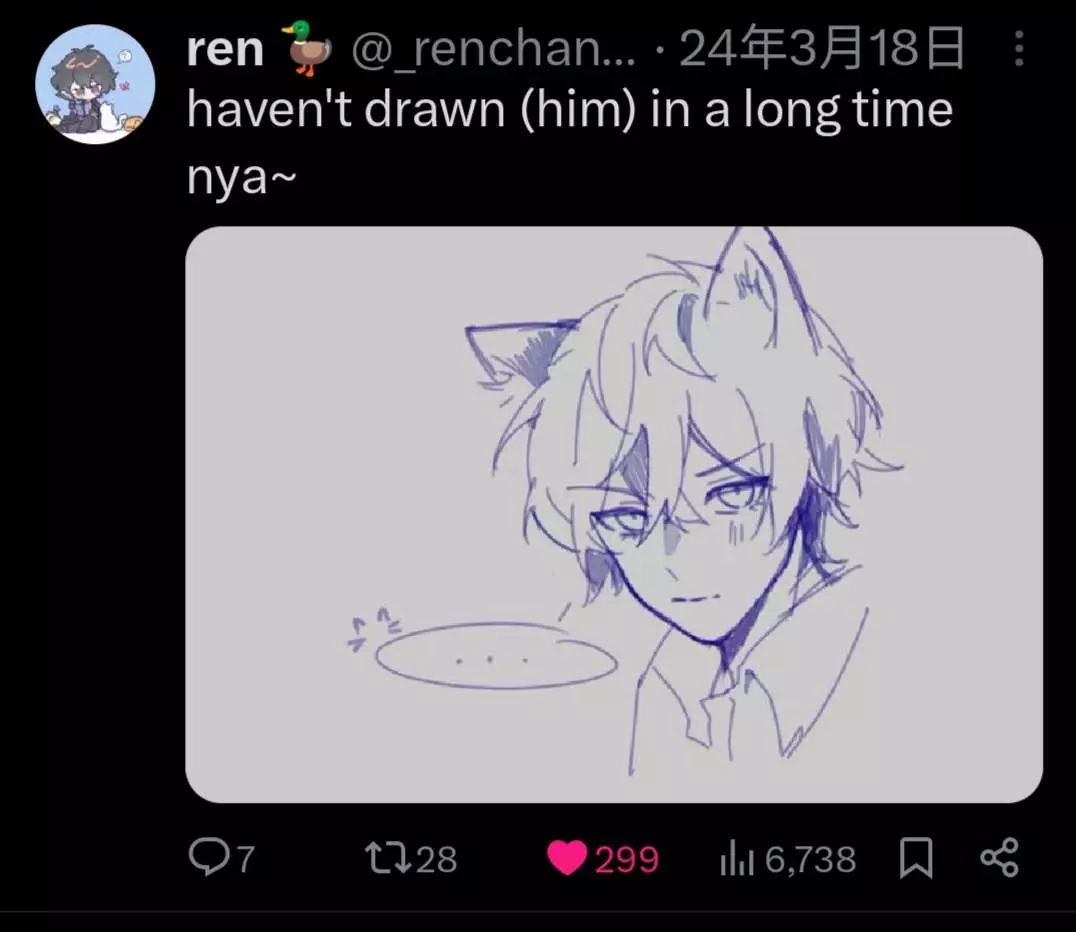Open the view analytics bar chart icon
This screenshot has height=932, width=1076.
[x=734, y=858]
